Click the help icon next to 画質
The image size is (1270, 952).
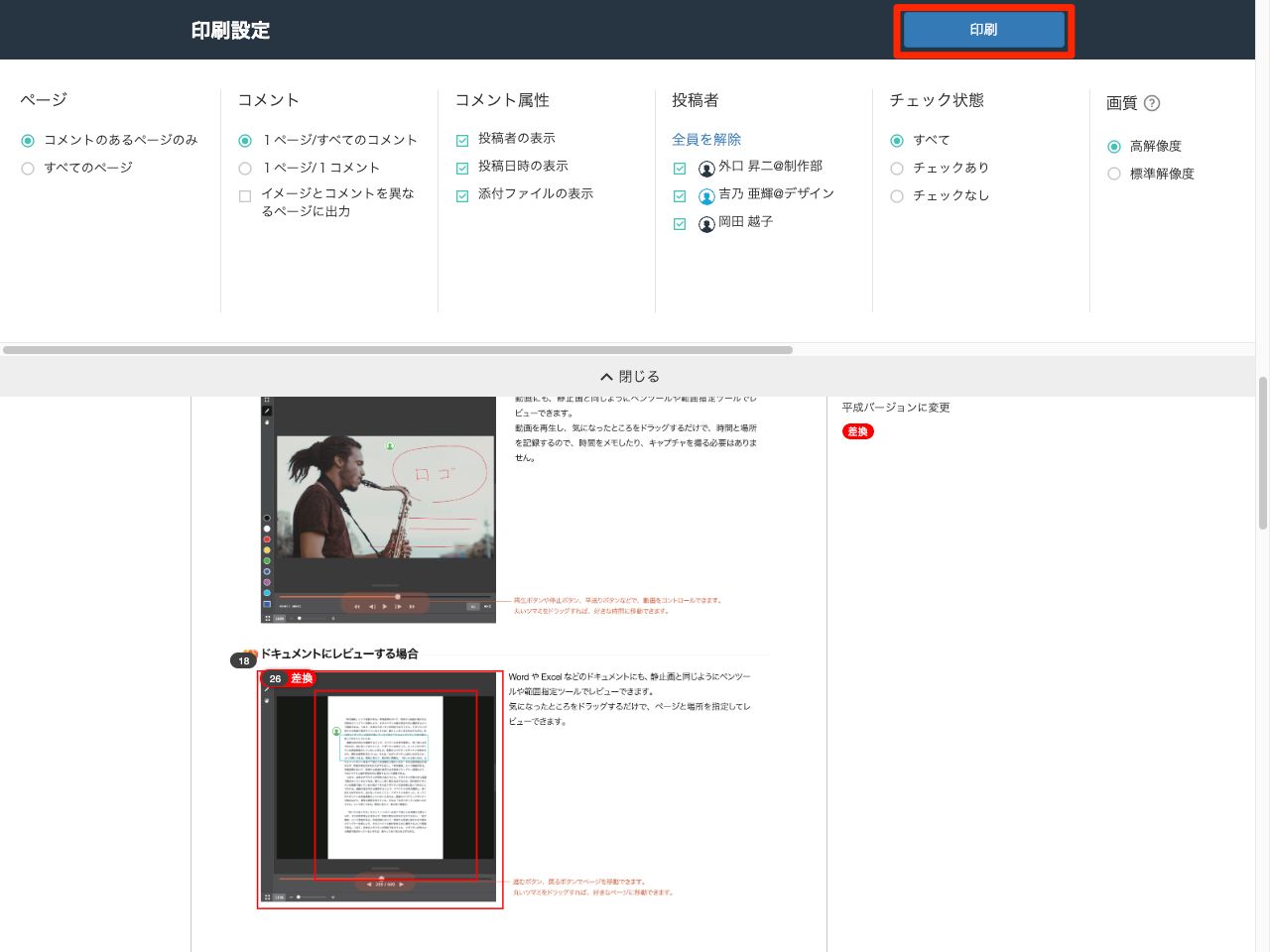(x=1152, y=103)
